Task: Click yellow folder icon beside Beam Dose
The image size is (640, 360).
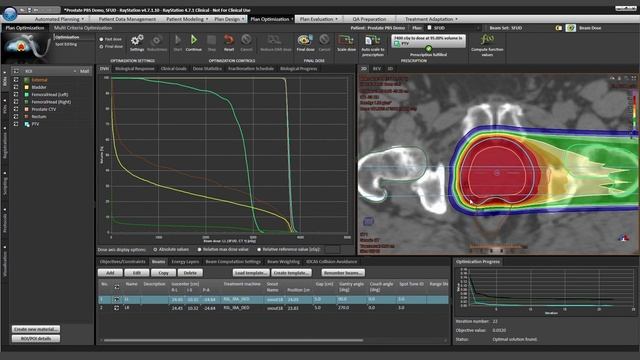Action: click(559, 28)
